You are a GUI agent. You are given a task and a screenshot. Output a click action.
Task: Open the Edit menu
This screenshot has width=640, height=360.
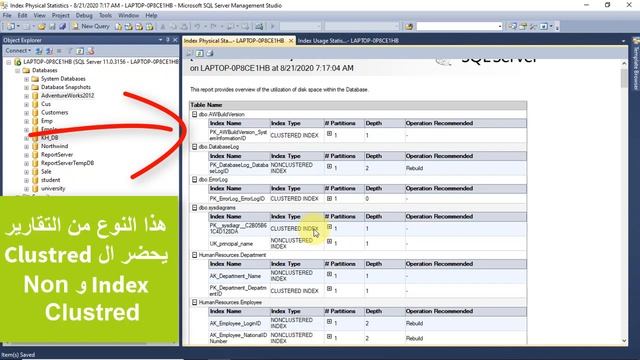[22, 16]
